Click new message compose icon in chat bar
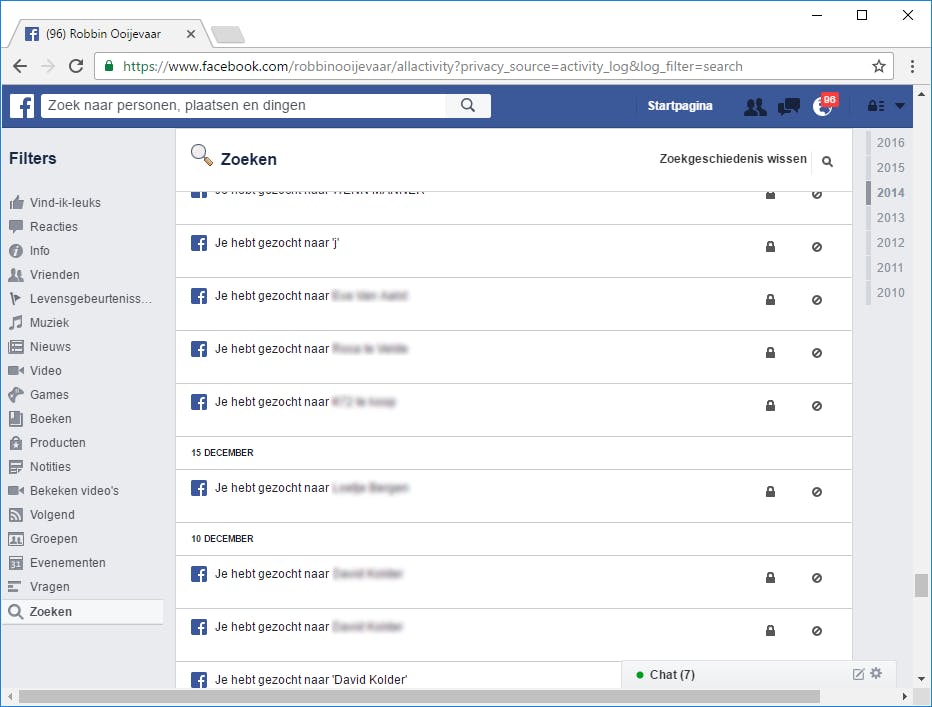This screenshot has height=707, width=932. click(x=858, y=674)
